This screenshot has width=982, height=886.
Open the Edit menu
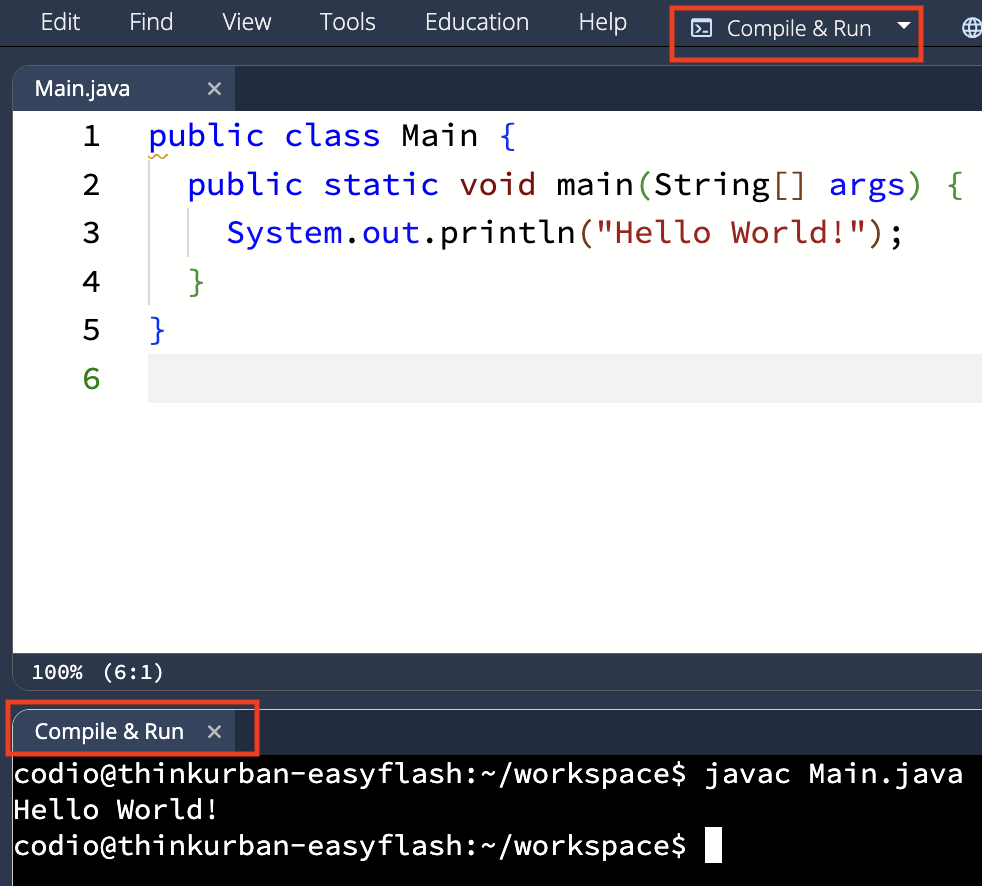click(59, 21)
